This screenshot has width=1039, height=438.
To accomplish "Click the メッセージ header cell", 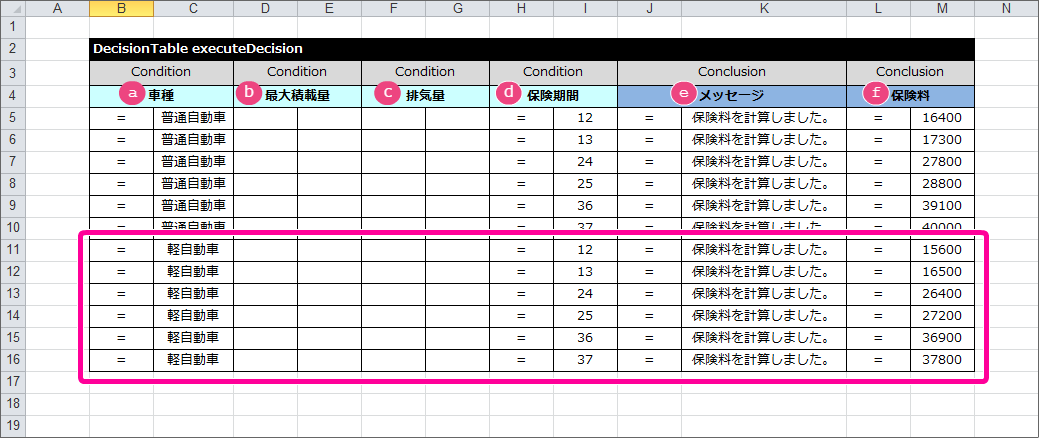I will [x=732, y=95].
